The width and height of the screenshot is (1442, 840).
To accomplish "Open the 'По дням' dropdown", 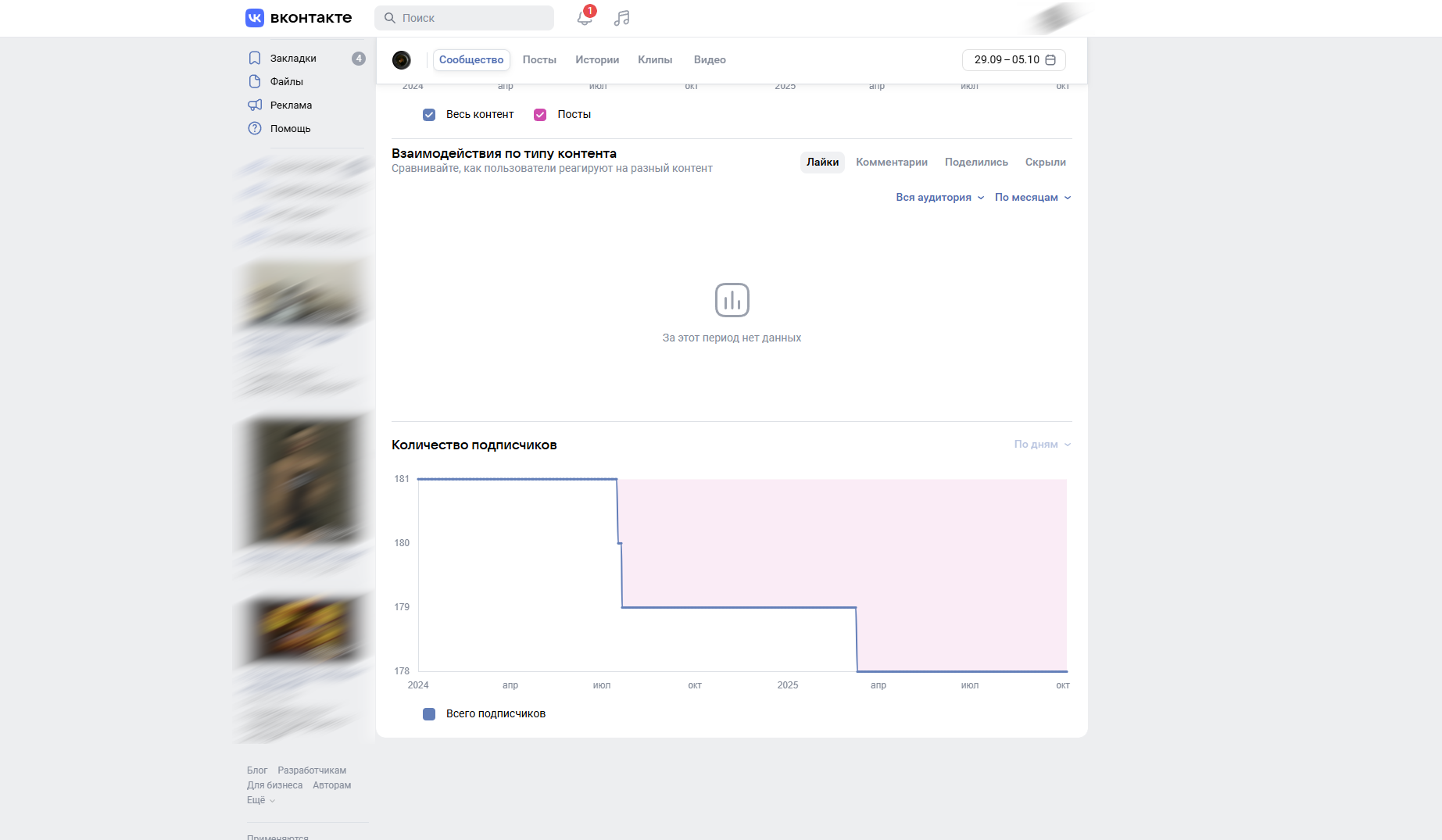I will pos(1042,445).
